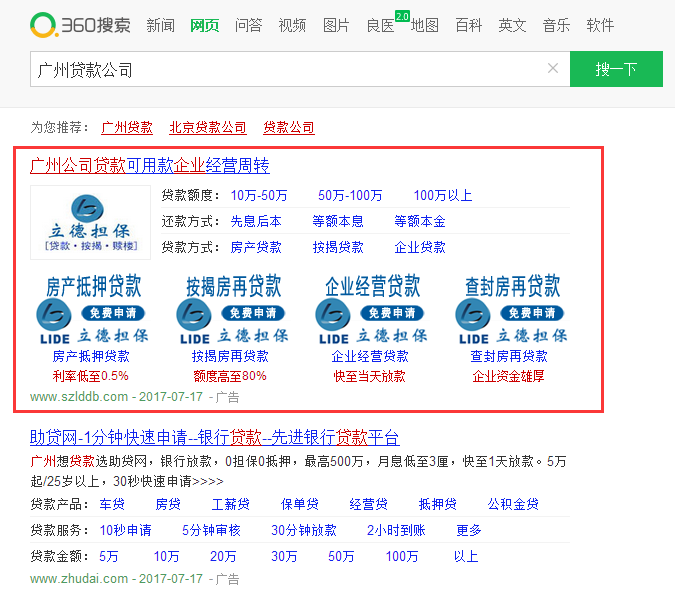Open the 图片 search tab
Image resolution: width=675 pixels, height=600 pixels.
point(336,26)
